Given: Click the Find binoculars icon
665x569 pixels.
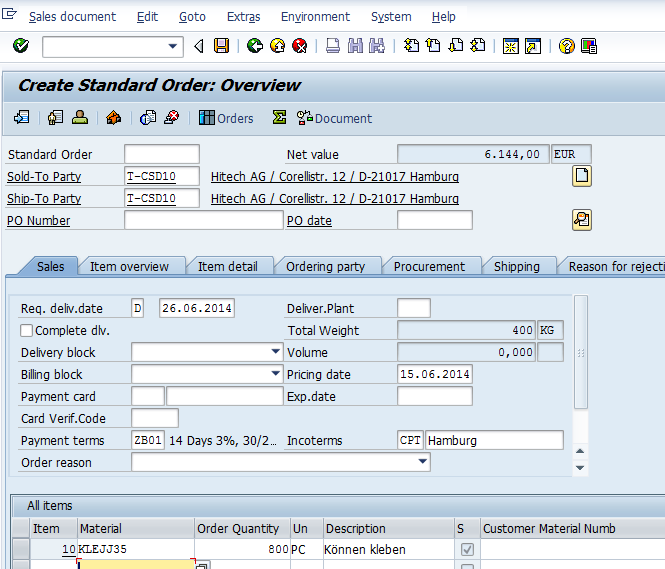Looking at the screenshot, I should pyautogui.click(x=355, y=45).
